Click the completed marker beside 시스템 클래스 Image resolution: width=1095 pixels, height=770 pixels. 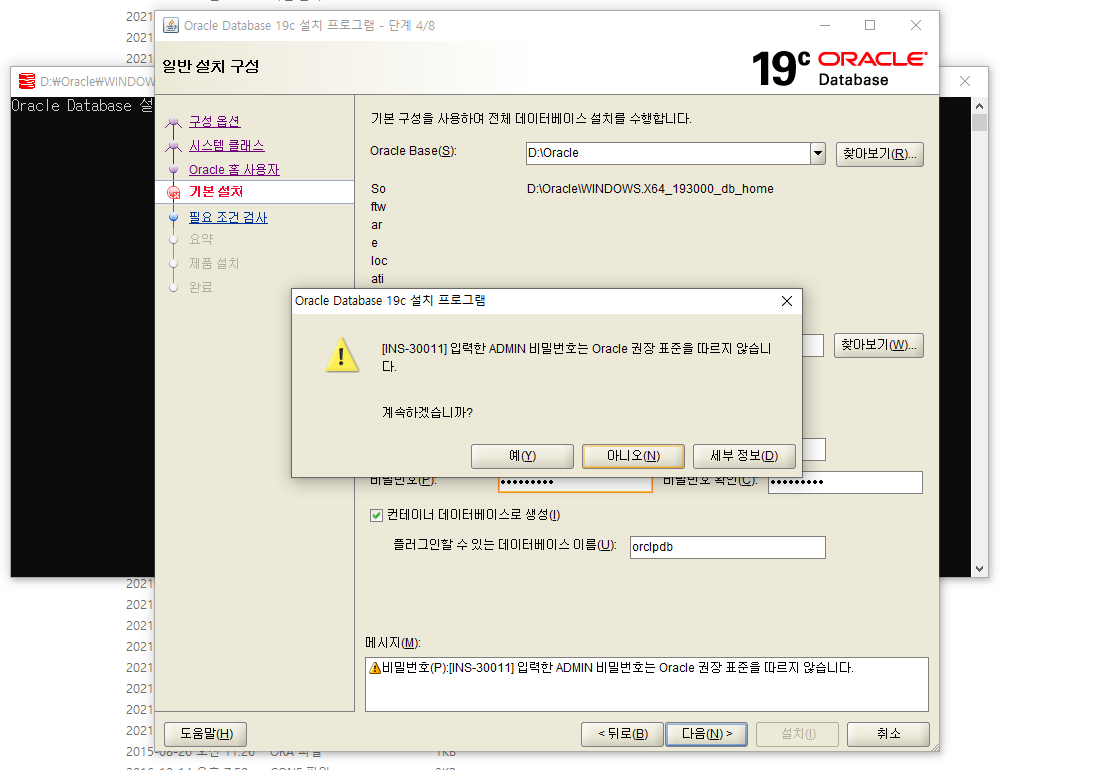[x=172, y=144]
